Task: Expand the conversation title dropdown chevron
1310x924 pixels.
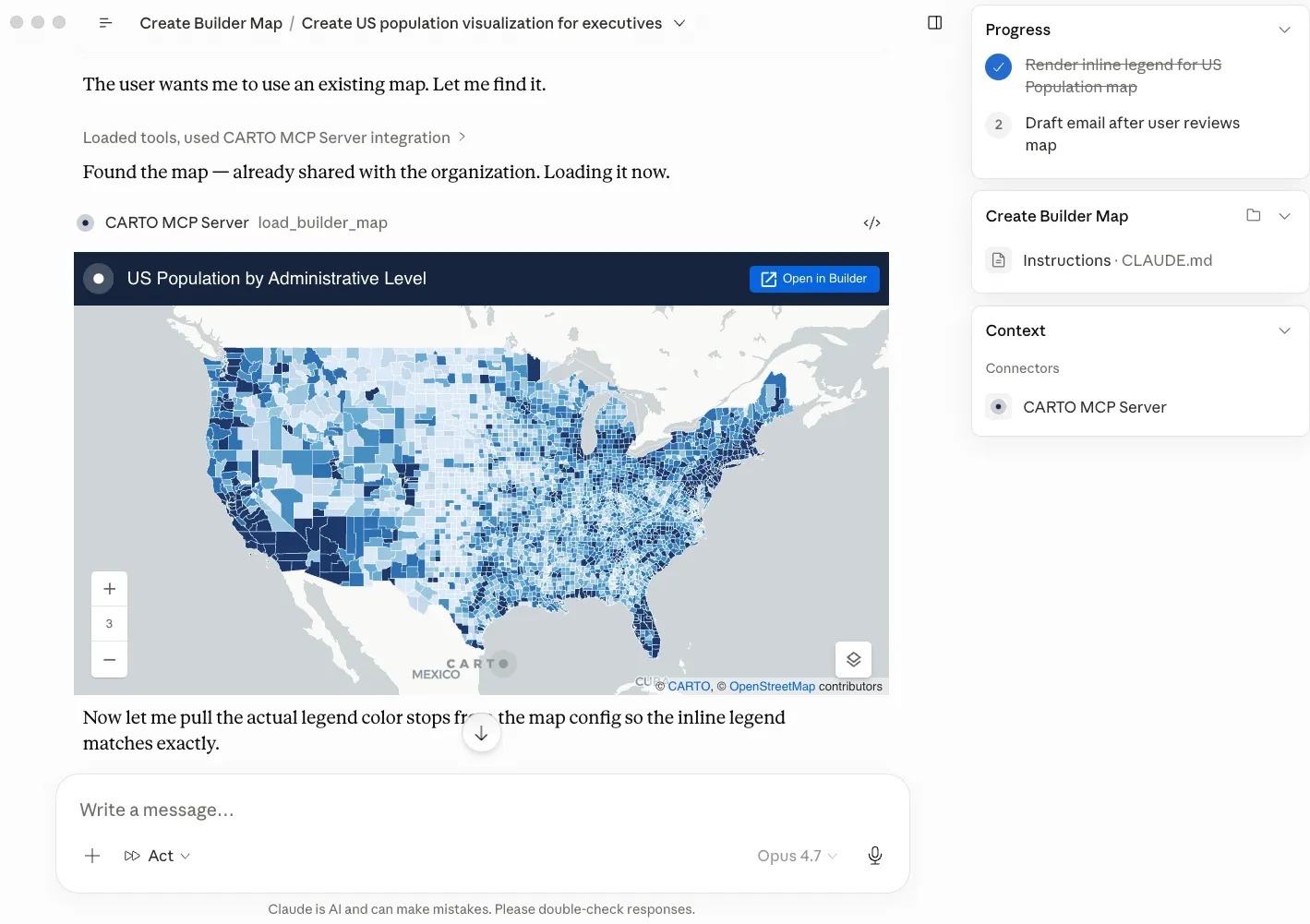Action: point(679,23)
